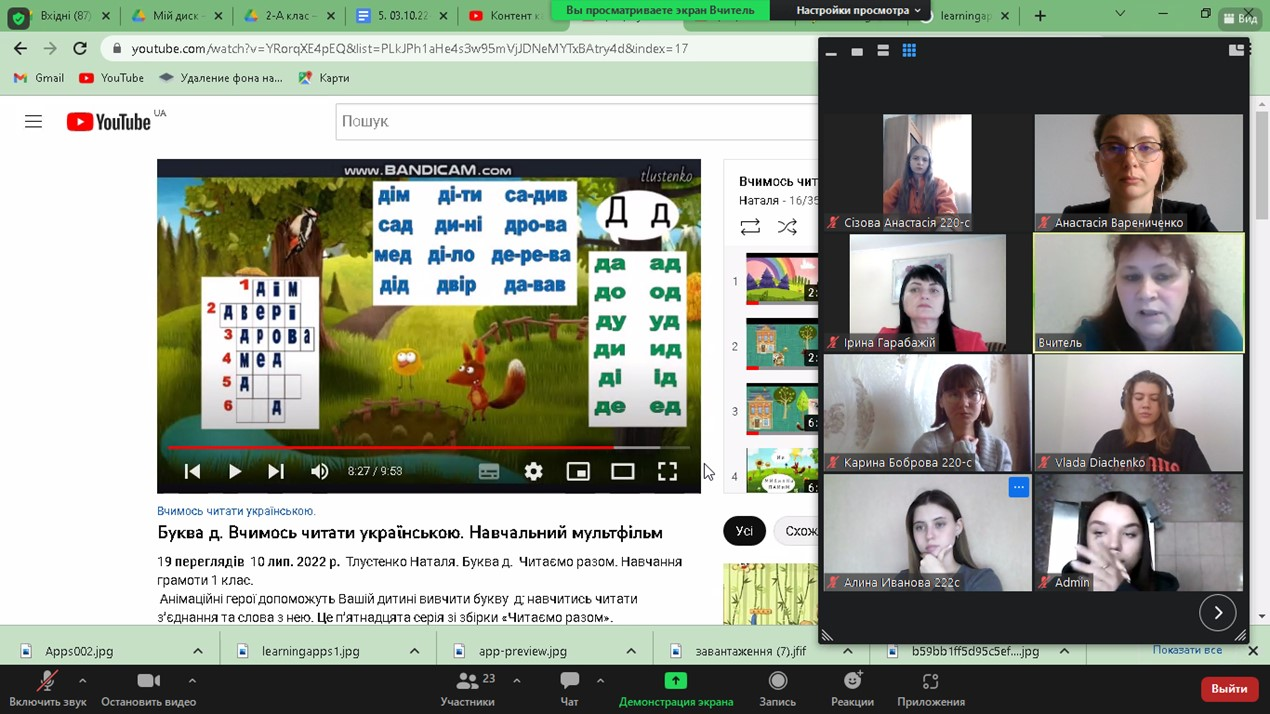The width and height of the screenshot is (1270, 714).
Task: Select the Усі filter chip
Action: point(744,531)
